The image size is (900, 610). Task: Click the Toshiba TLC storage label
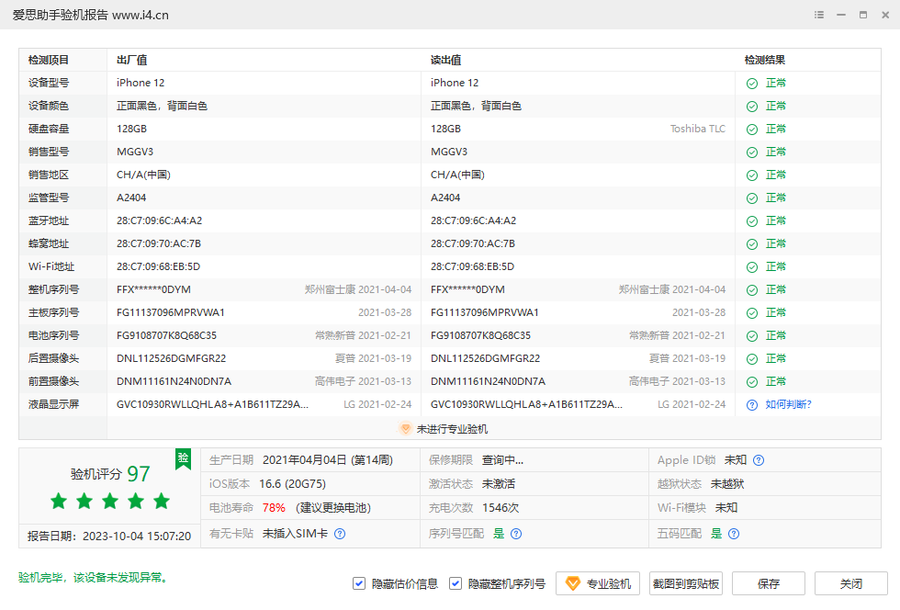(697, 129)
